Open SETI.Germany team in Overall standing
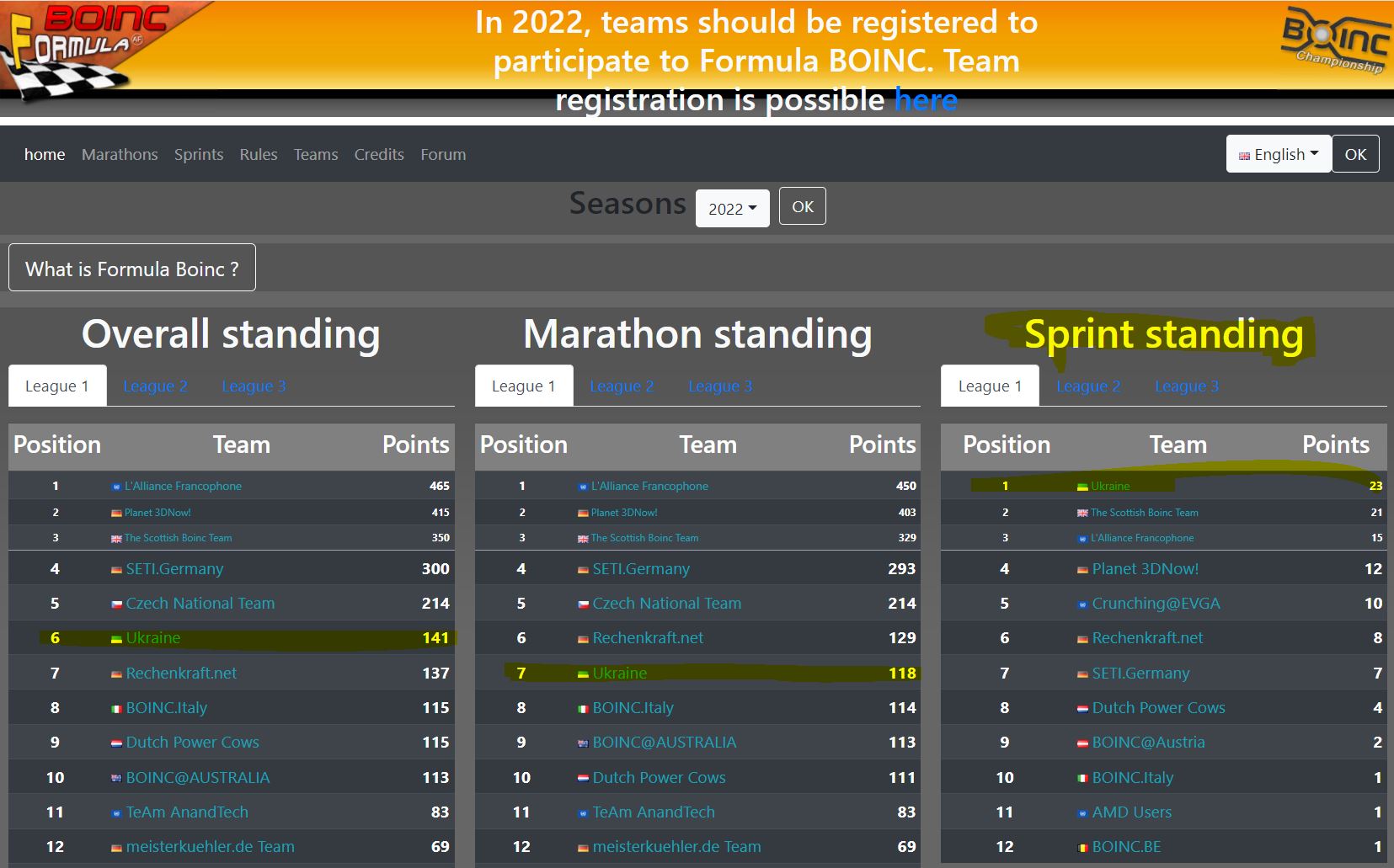Image resolution: width=1394 pixels, height=868 pixels. 174,569
